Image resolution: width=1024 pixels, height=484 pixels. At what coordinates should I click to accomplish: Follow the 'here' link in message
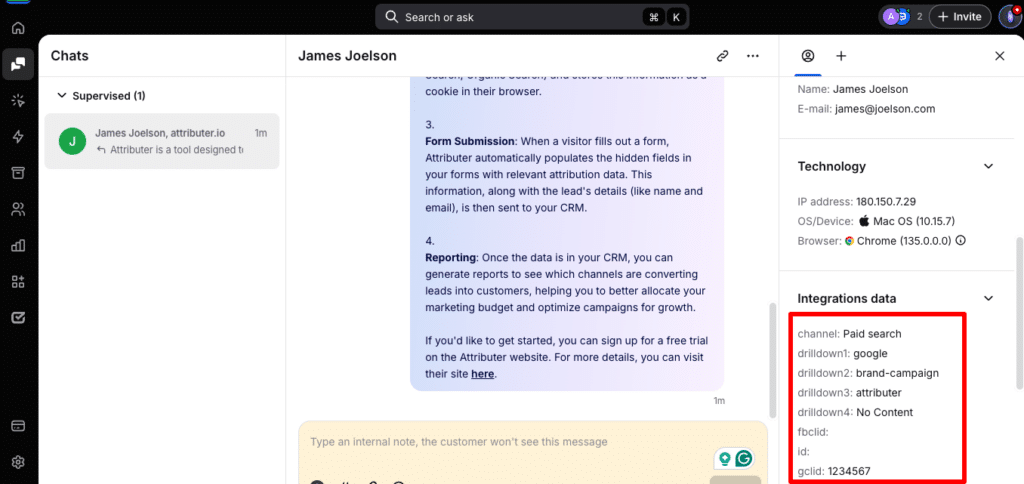pyautogui.click(x=482, y=374)
